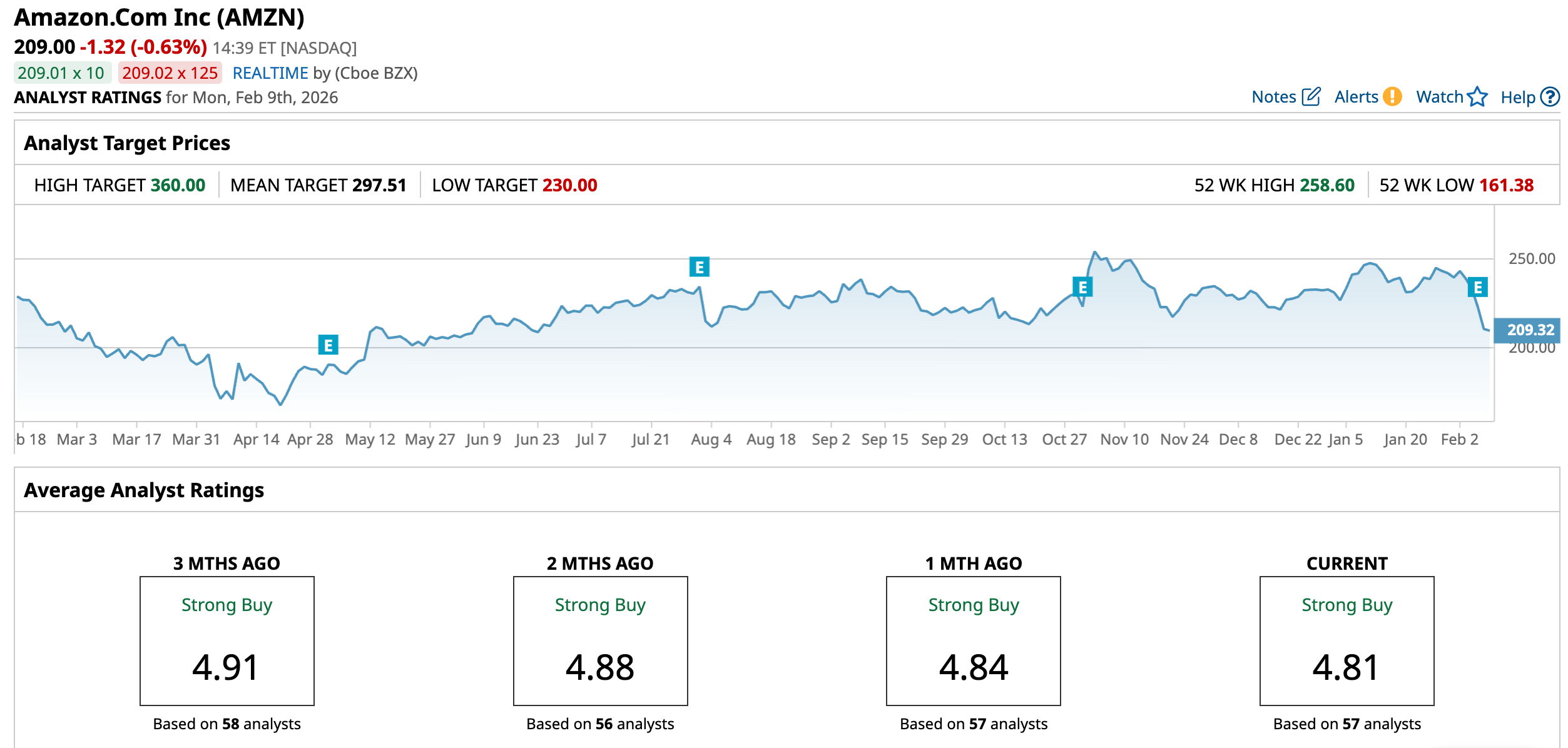Click the earnings E marker near Aug 4
This screenshot has width=1568, height=748.
pos(699,267)
